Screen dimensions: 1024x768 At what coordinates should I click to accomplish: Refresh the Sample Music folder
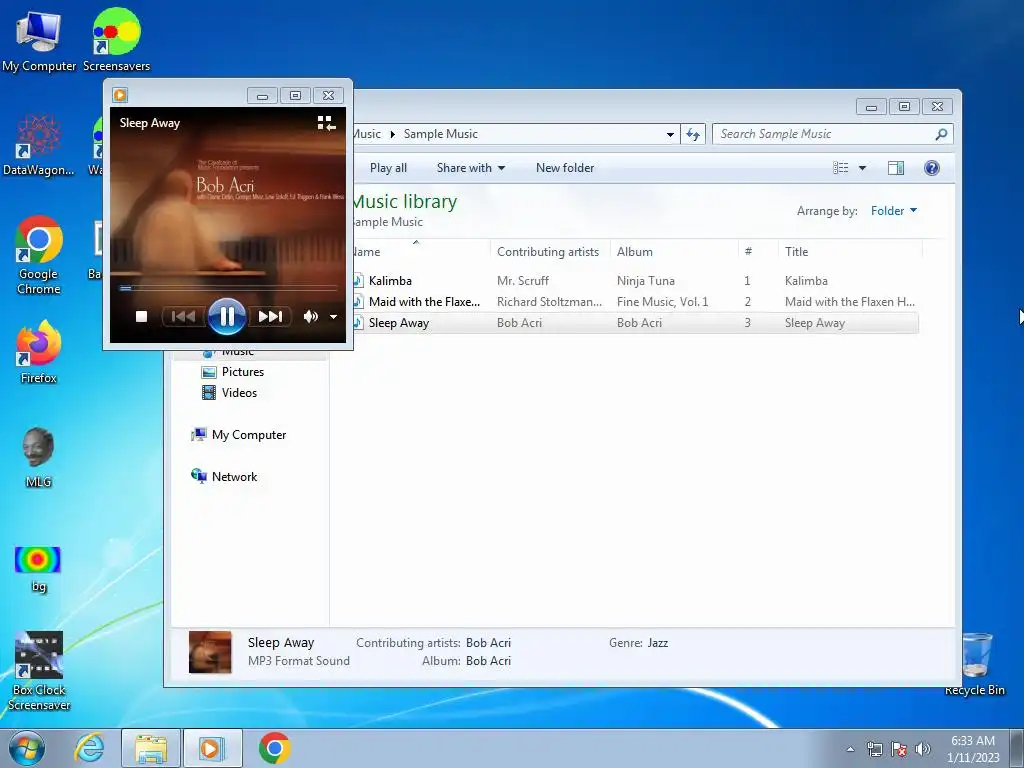pos(693,134)
